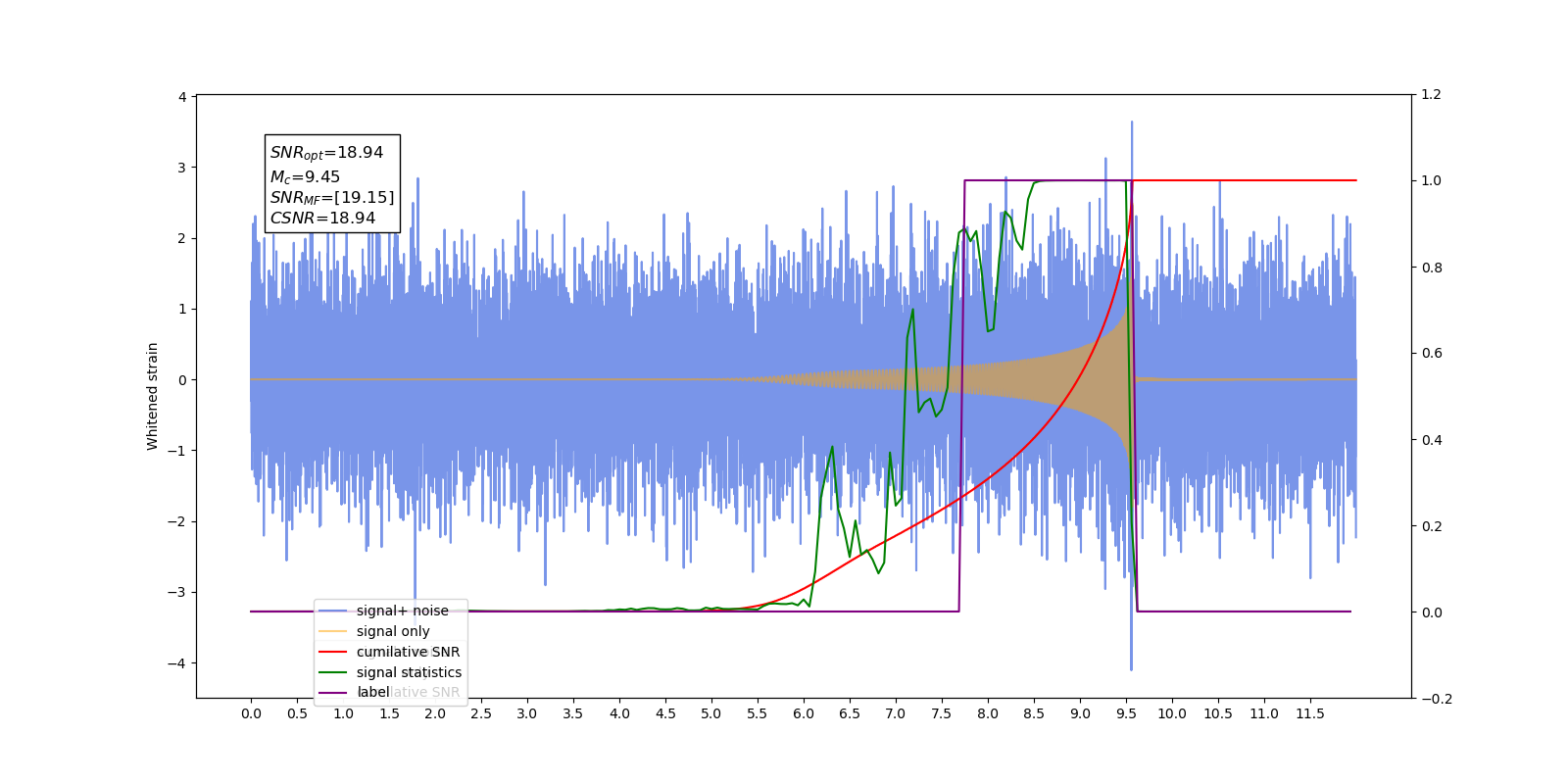
Task: Click the 'label' legend entry text
Action: 373,692
